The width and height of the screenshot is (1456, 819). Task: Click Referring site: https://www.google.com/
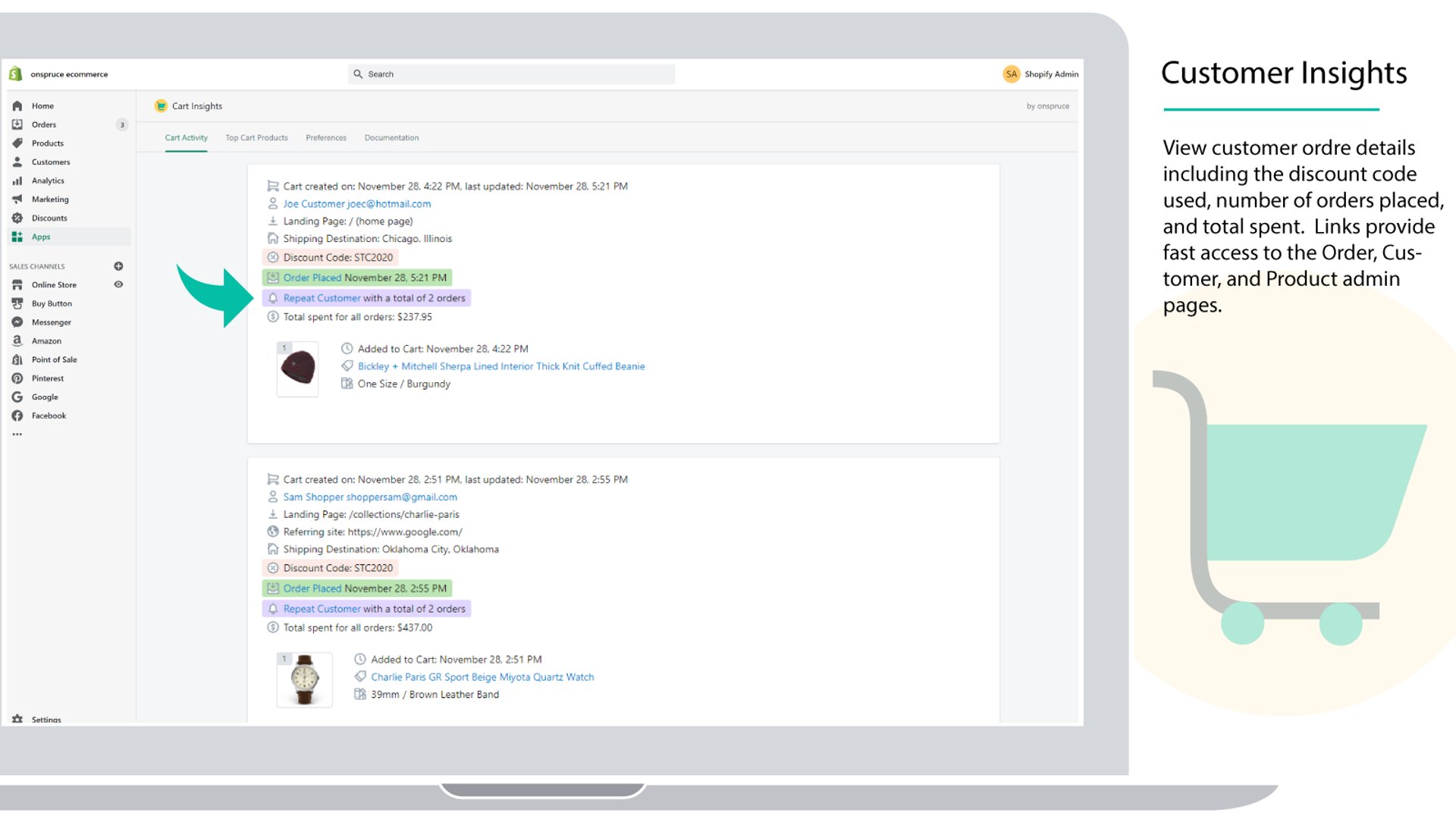pyautogui.click(x=372, y=532)
